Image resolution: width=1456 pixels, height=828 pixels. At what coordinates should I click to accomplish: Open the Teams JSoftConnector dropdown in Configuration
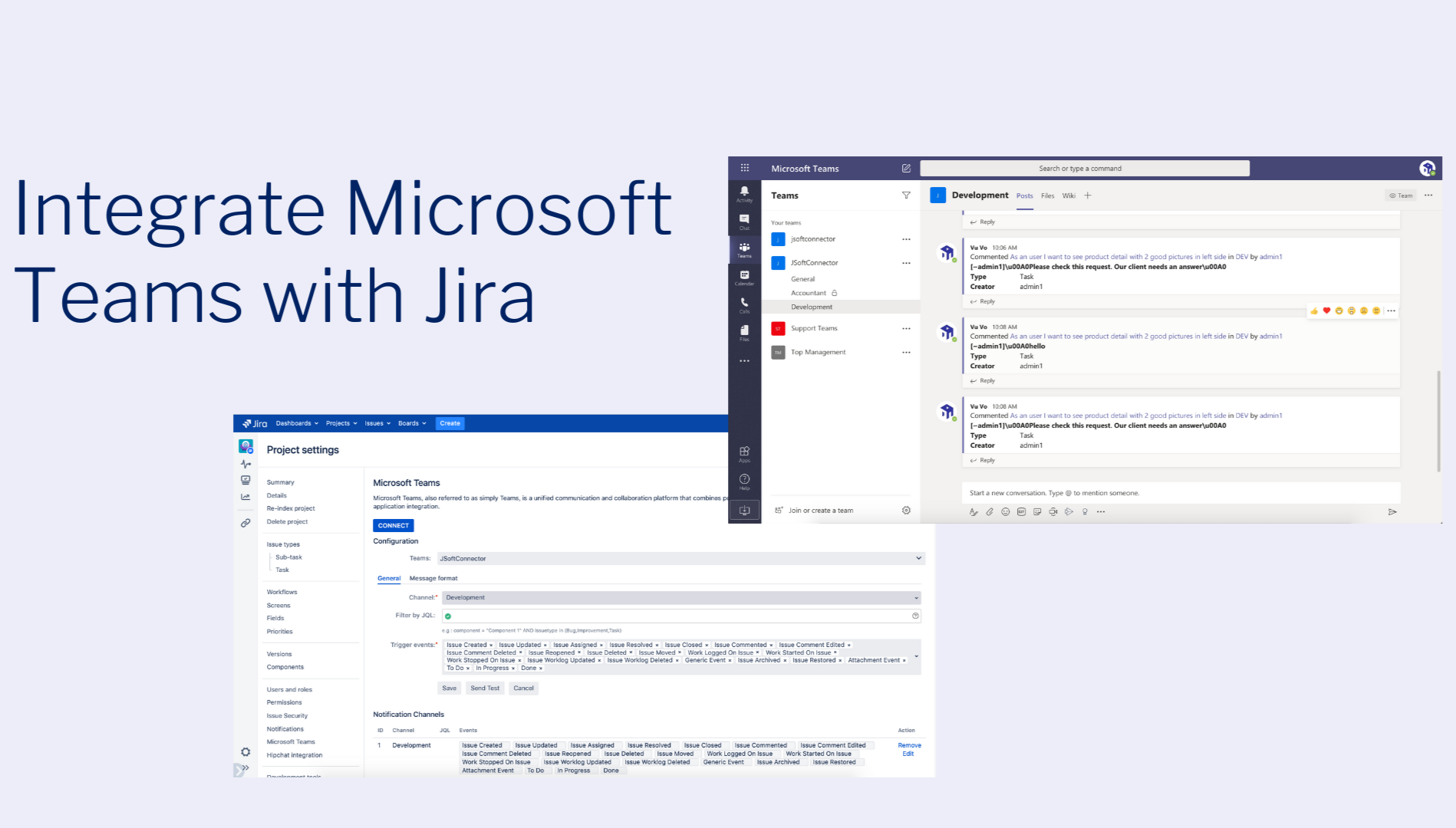pos(681,558)
